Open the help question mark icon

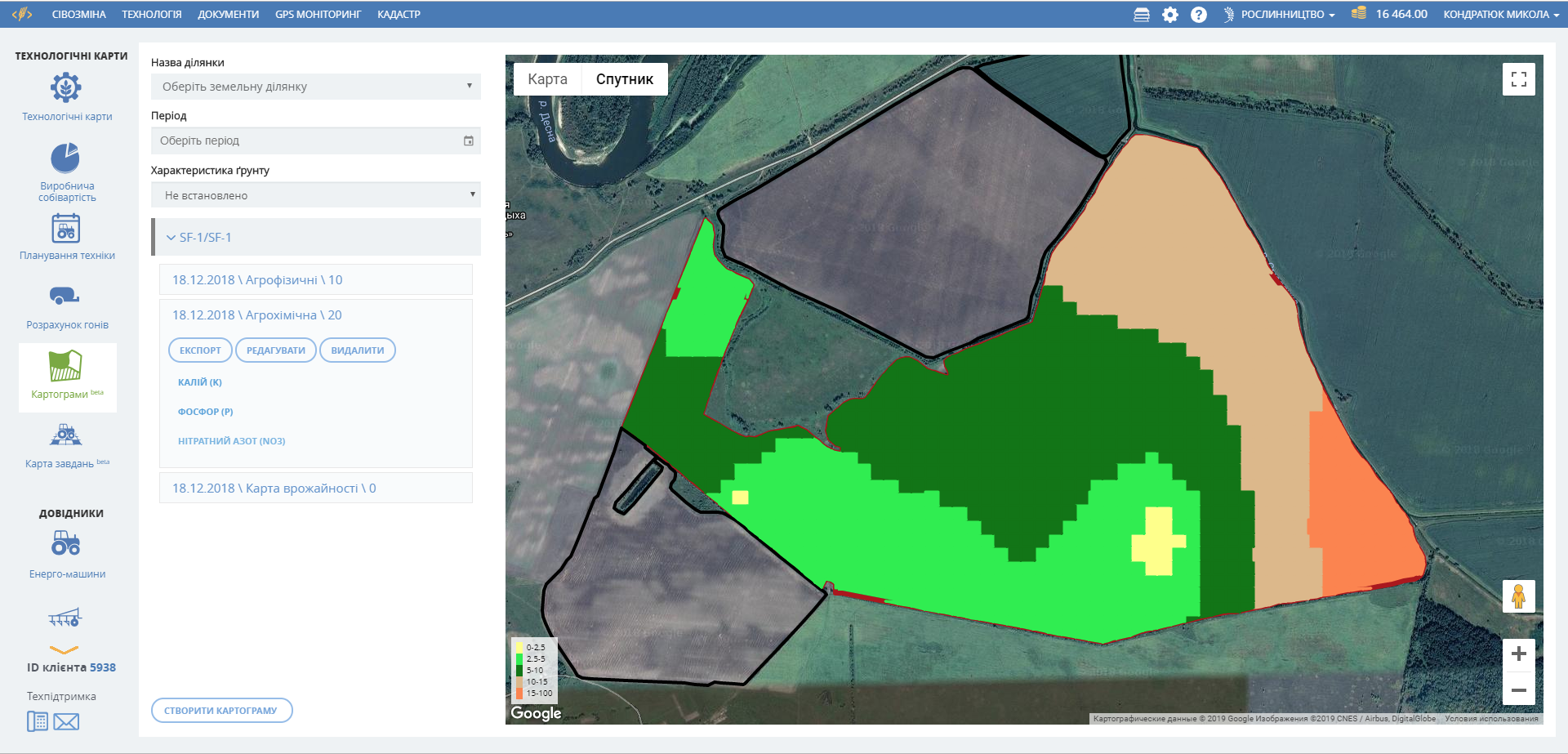pos(1198,15)
